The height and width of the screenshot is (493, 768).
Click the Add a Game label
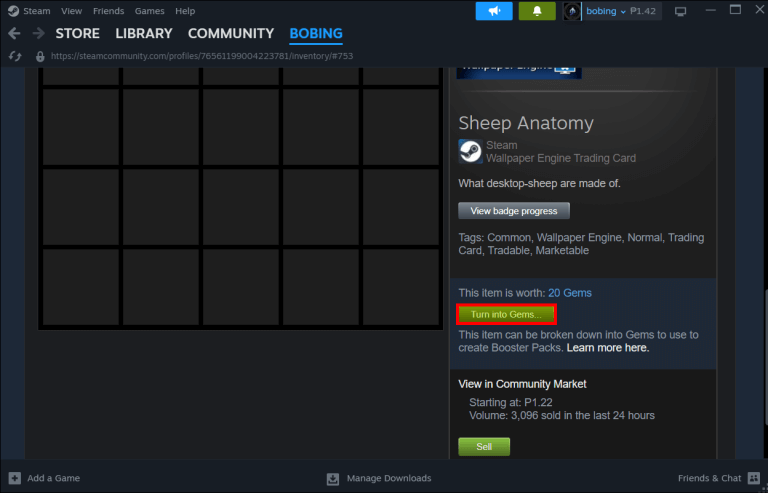pos(53,478)
